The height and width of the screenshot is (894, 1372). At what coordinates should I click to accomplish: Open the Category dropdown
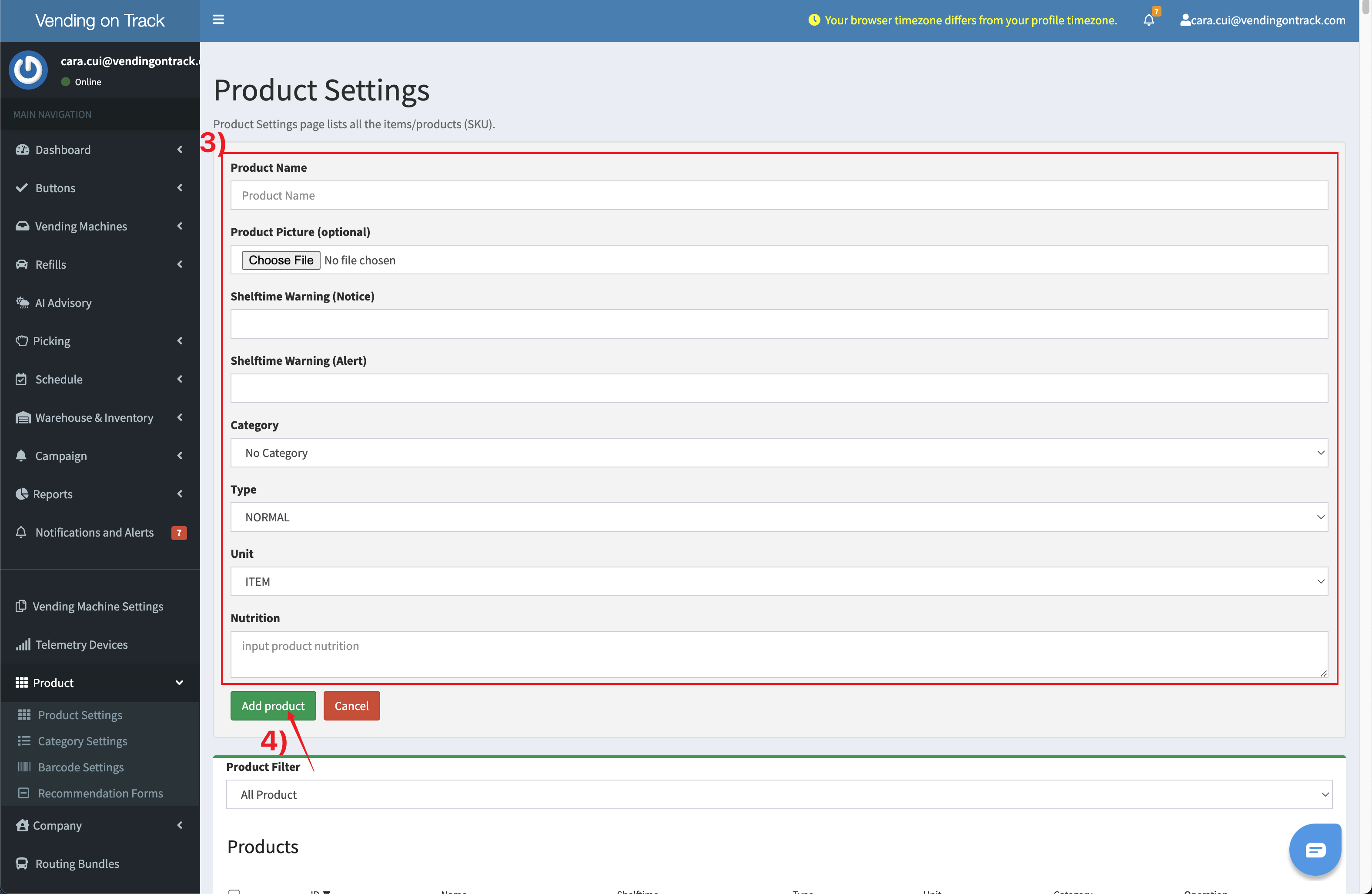[x=779, y=453]
